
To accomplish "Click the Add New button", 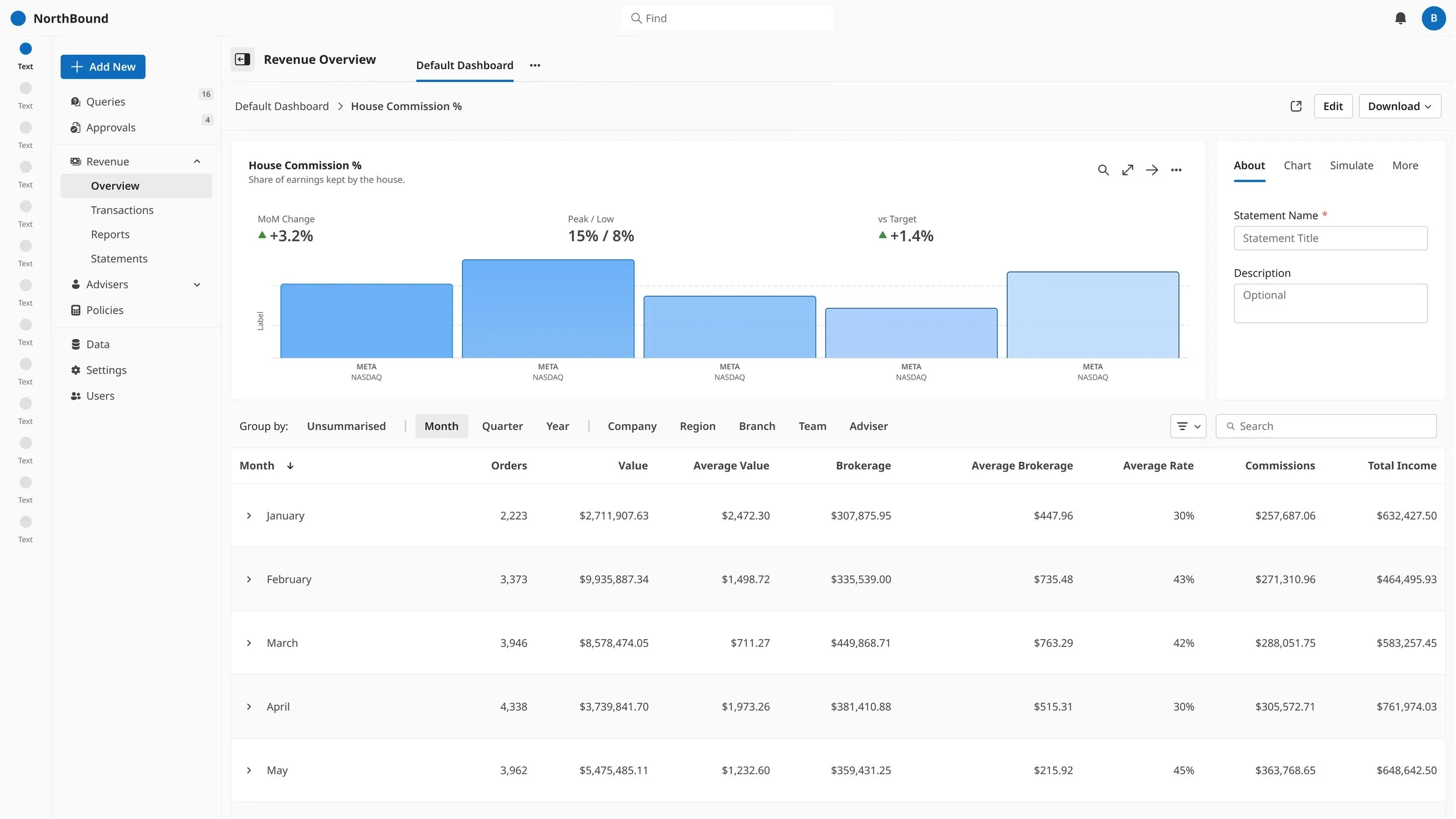I will tap(103, 67).
